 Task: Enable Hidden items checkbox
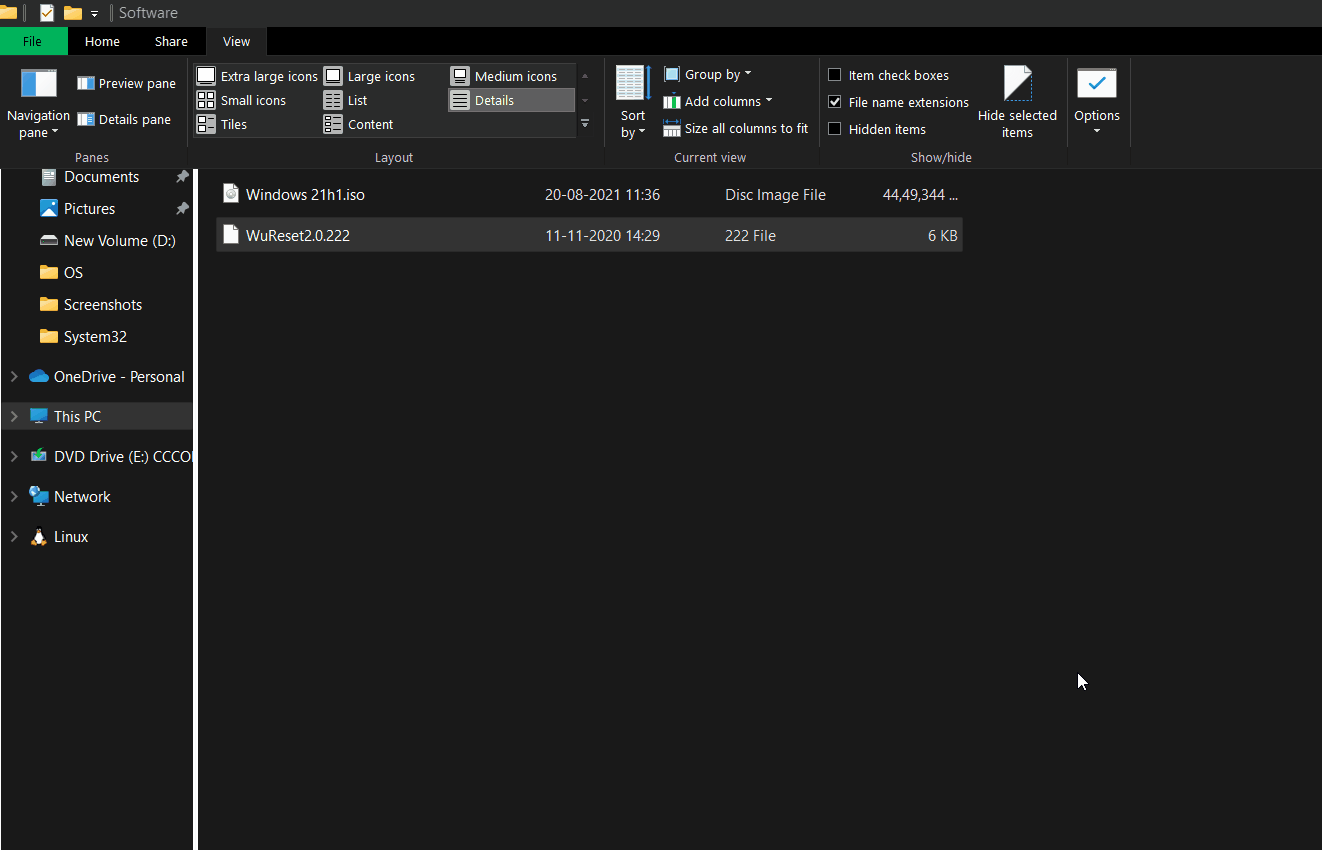point(835,129)
